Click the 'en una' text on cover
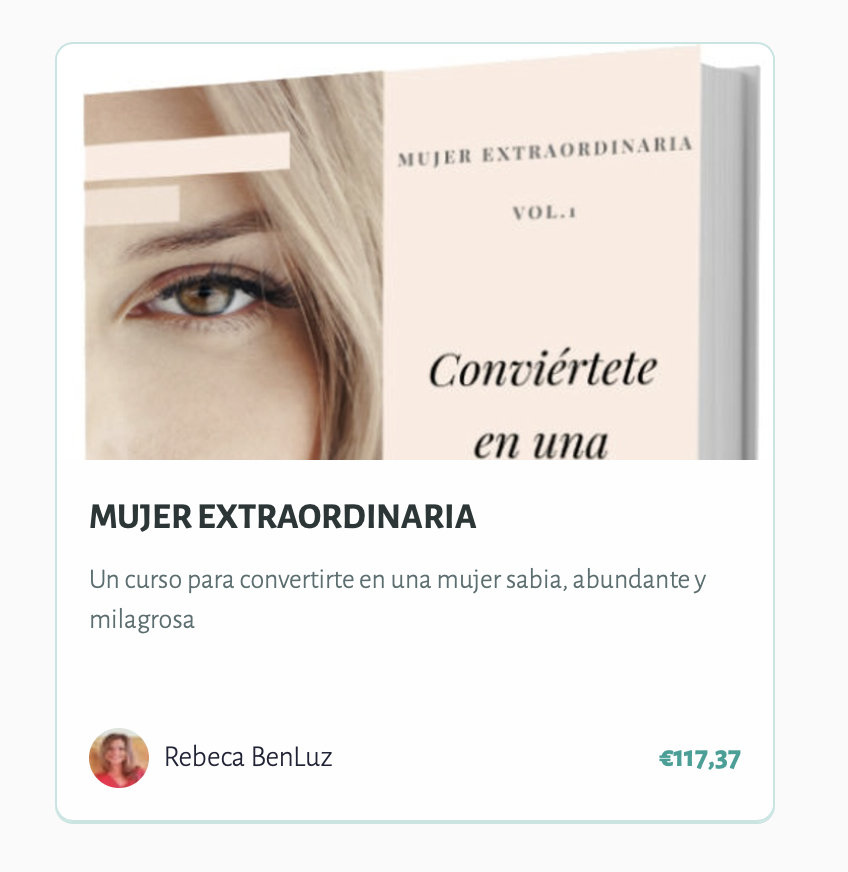Screen dimensions: 848x872 tap(540, 443)
